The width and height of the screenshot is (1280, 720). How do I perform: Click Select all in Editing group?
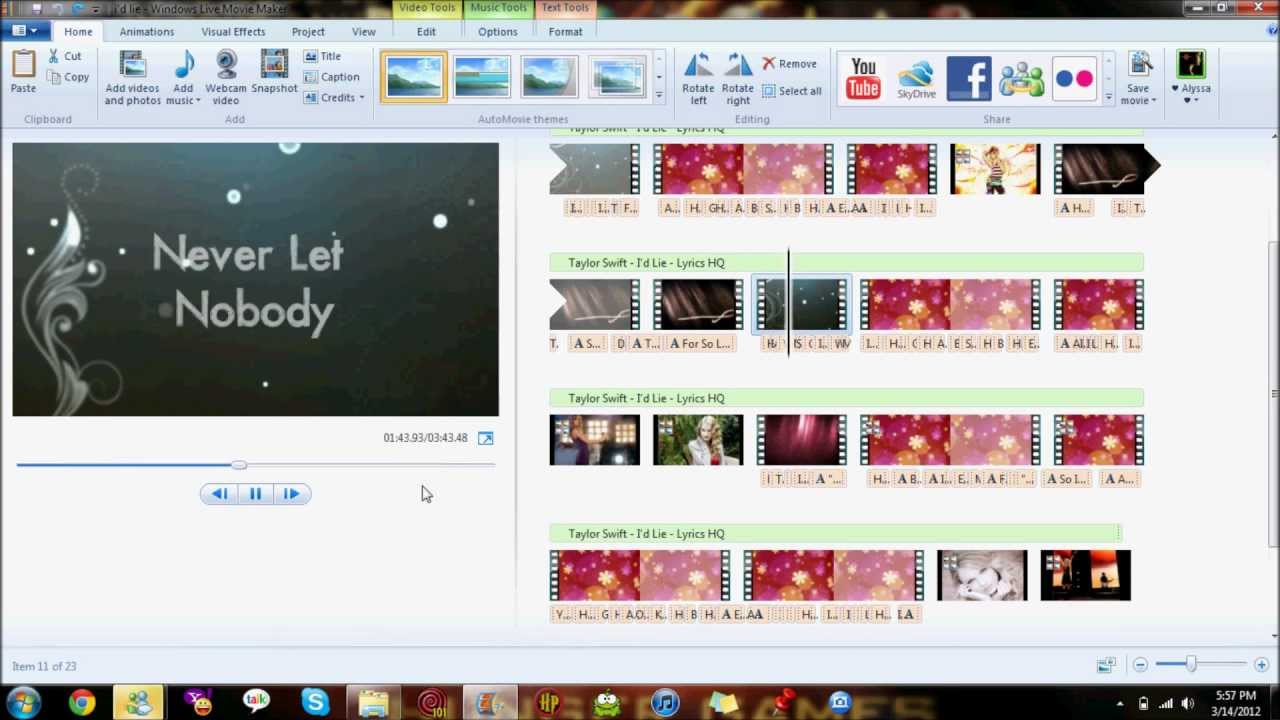click(x=791, y=91)
